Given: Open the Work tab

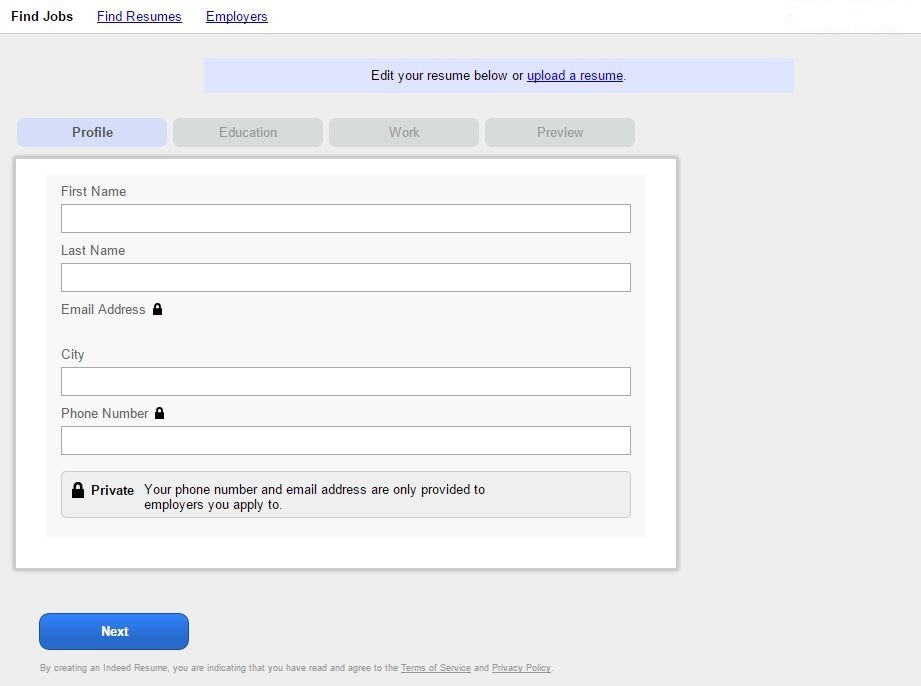Looking at the screenshot, I should tap(404, 132).
